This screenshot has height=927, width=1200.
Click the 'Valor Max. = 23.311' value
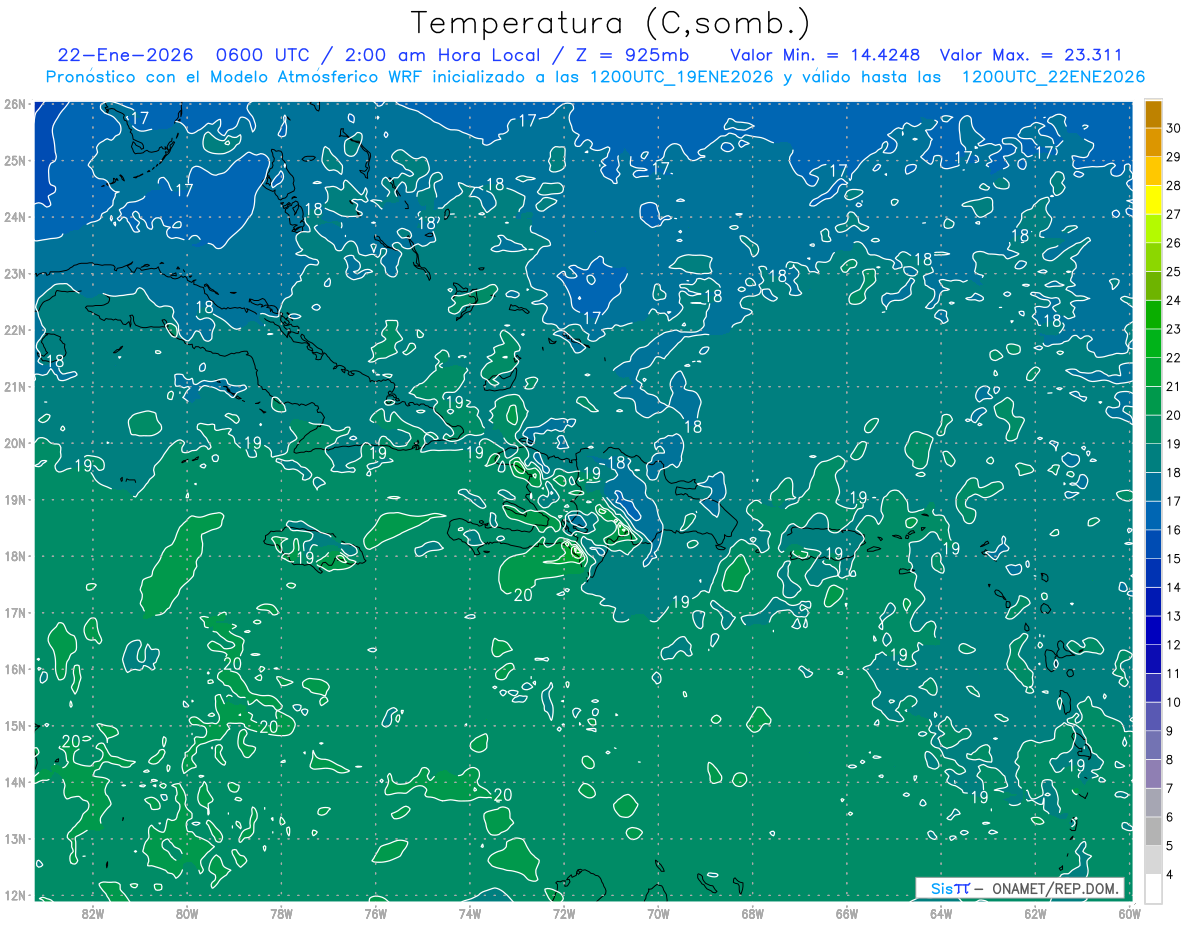click(1030, 55)
